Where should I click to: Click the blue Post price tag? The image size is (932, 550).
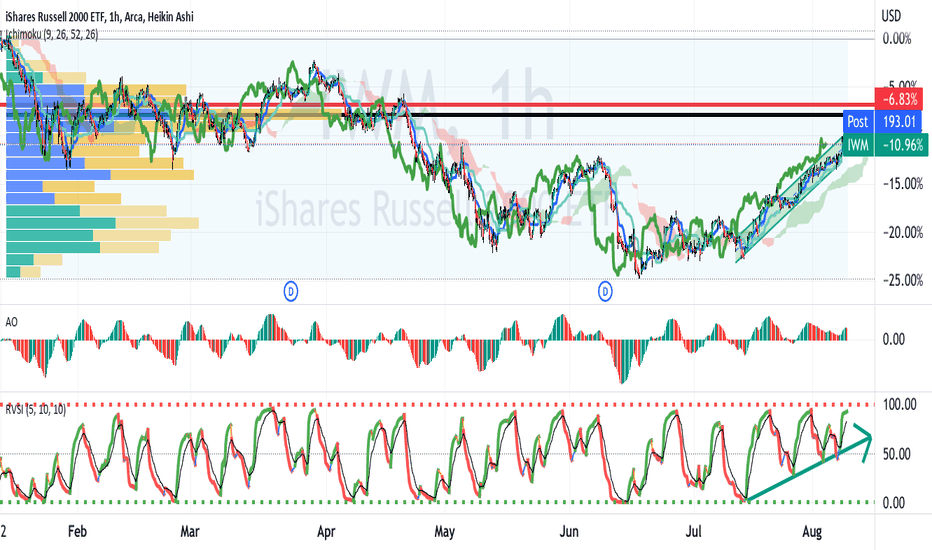[858, 121]
